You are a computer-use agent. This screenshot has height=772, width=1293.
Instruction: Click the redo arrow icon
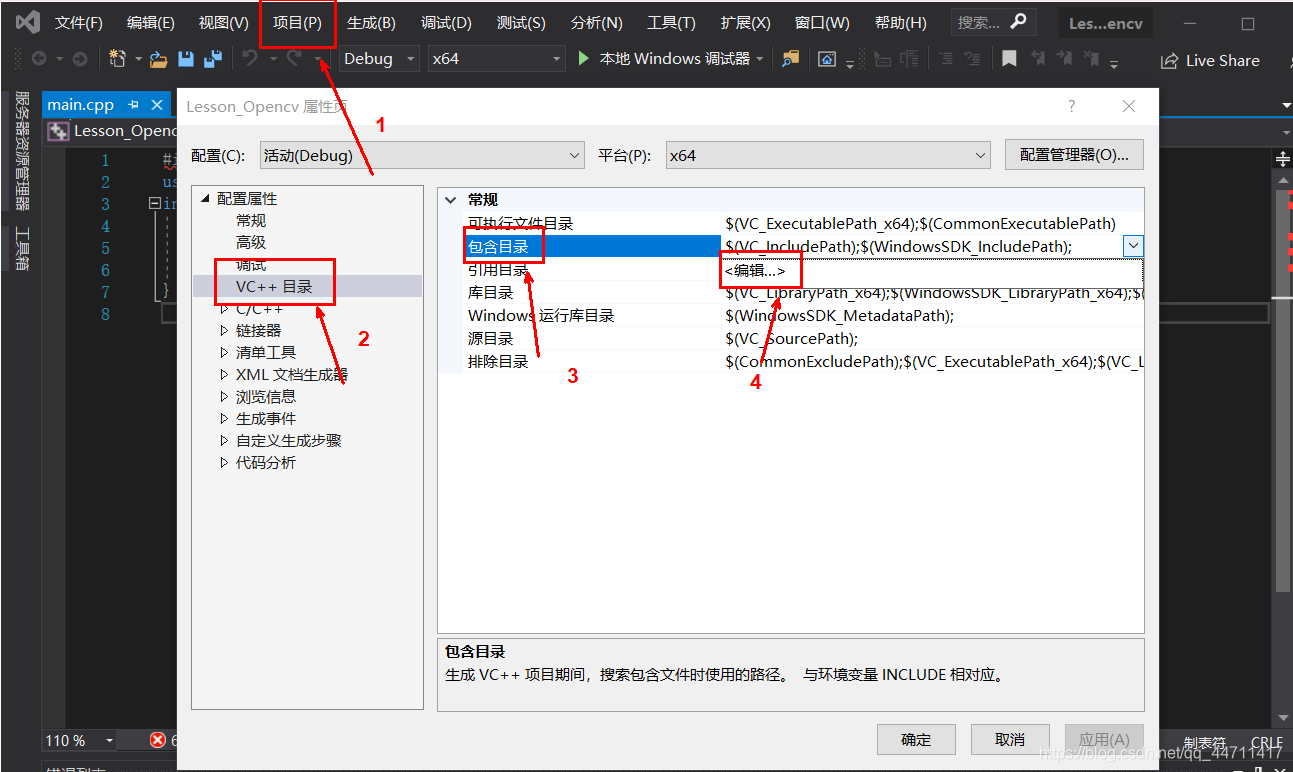tap(294, 59)
